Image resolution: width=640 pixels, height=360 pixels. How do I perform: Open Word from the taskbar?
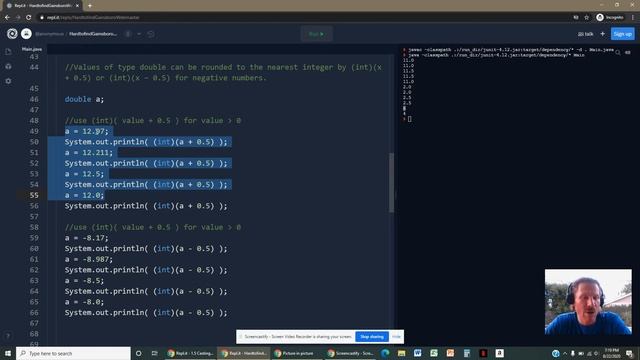[x=418, y=353]
